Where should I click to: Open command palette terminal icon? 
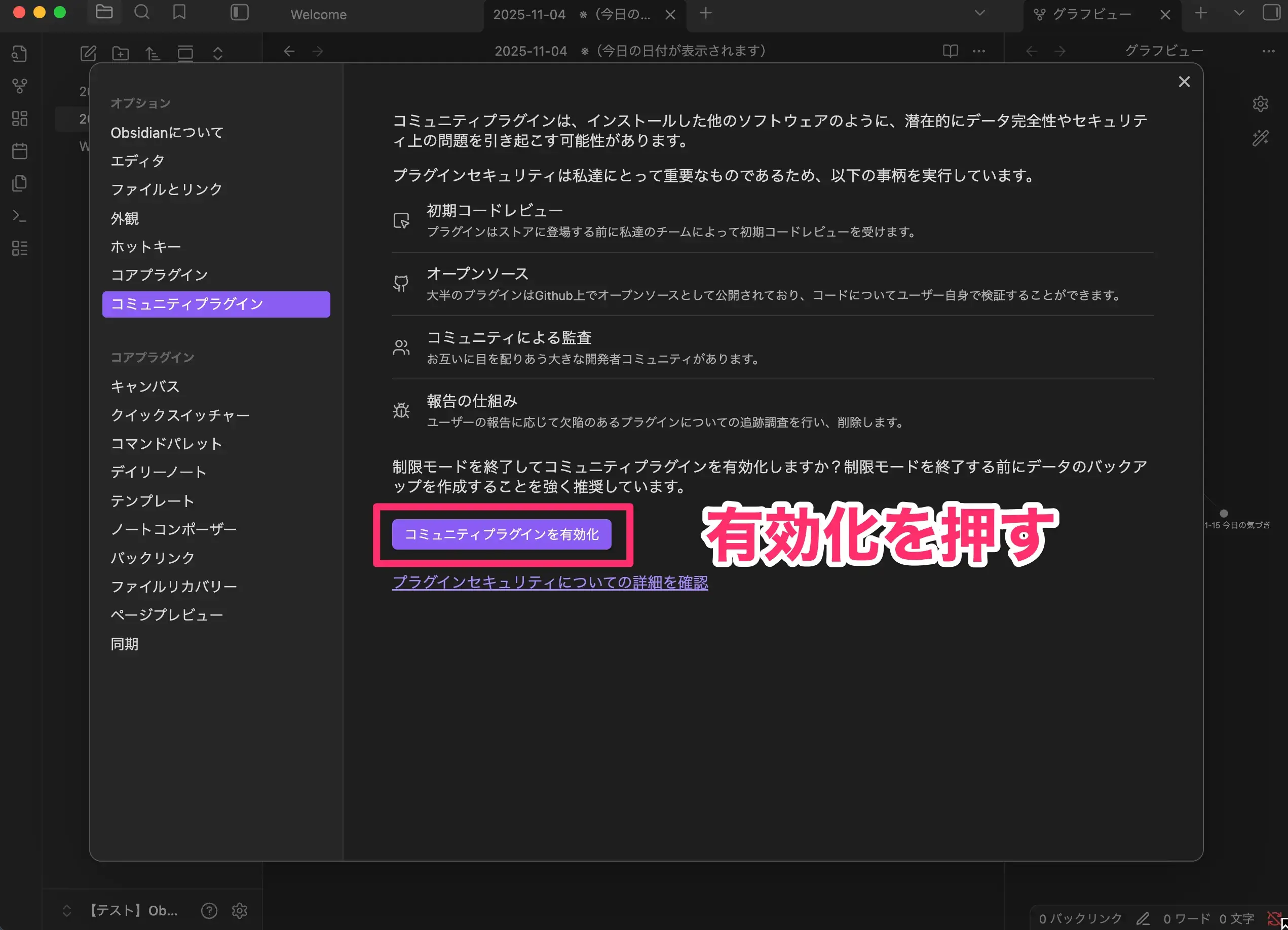click(20, 216)
